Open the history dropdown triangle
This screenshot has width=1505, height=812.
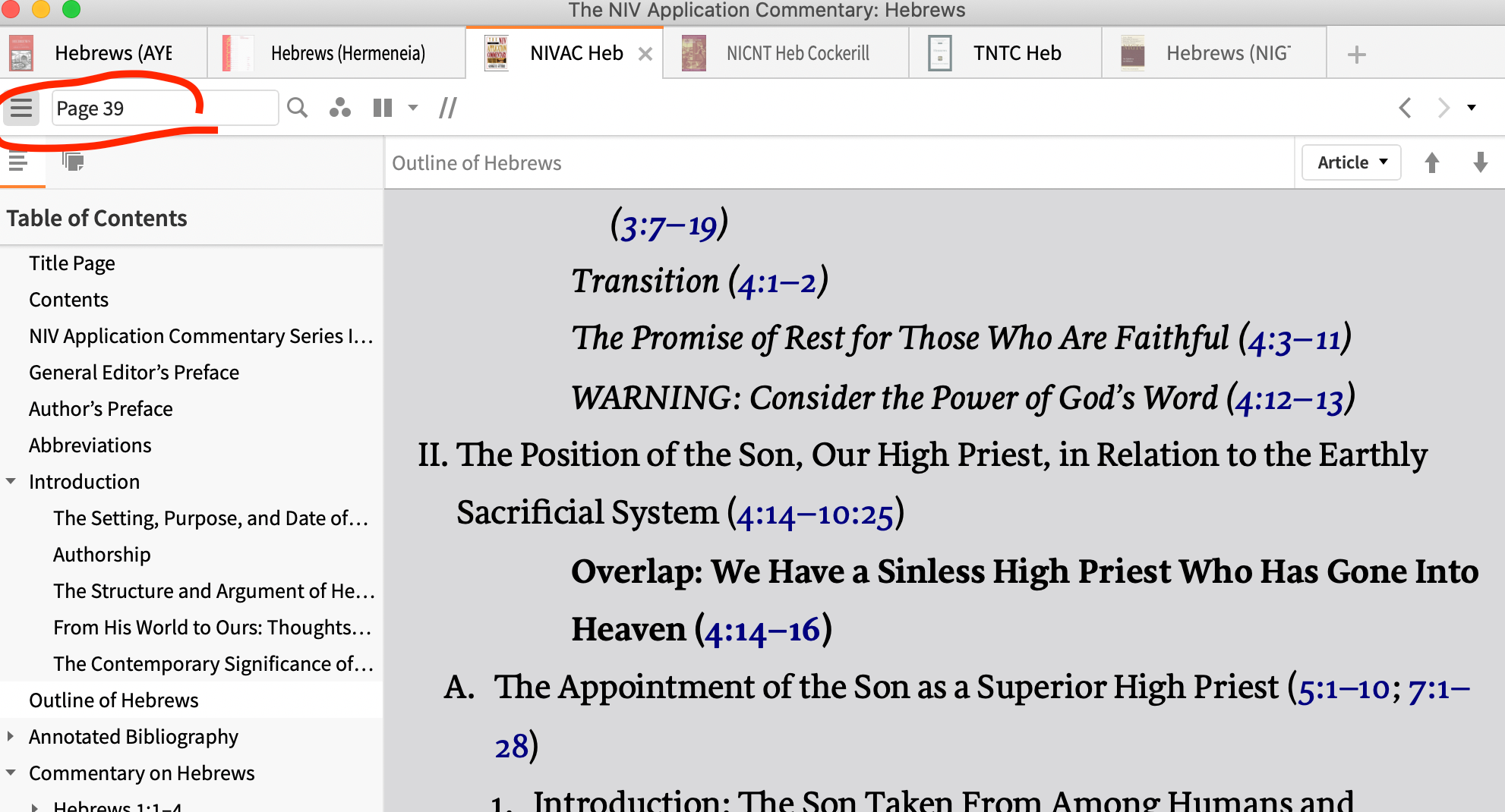point(1472,108)
